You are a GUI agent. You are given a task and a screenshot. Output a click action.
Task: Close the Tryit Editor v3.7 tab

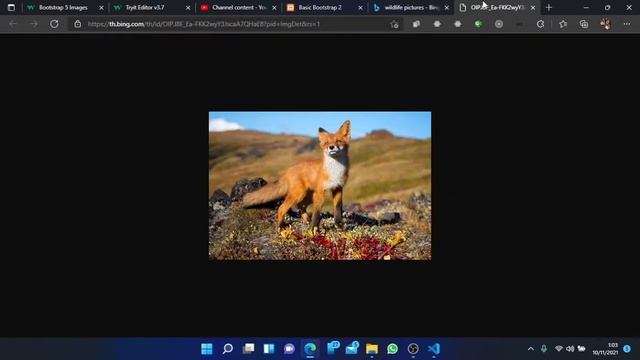[x=188, y=8]
